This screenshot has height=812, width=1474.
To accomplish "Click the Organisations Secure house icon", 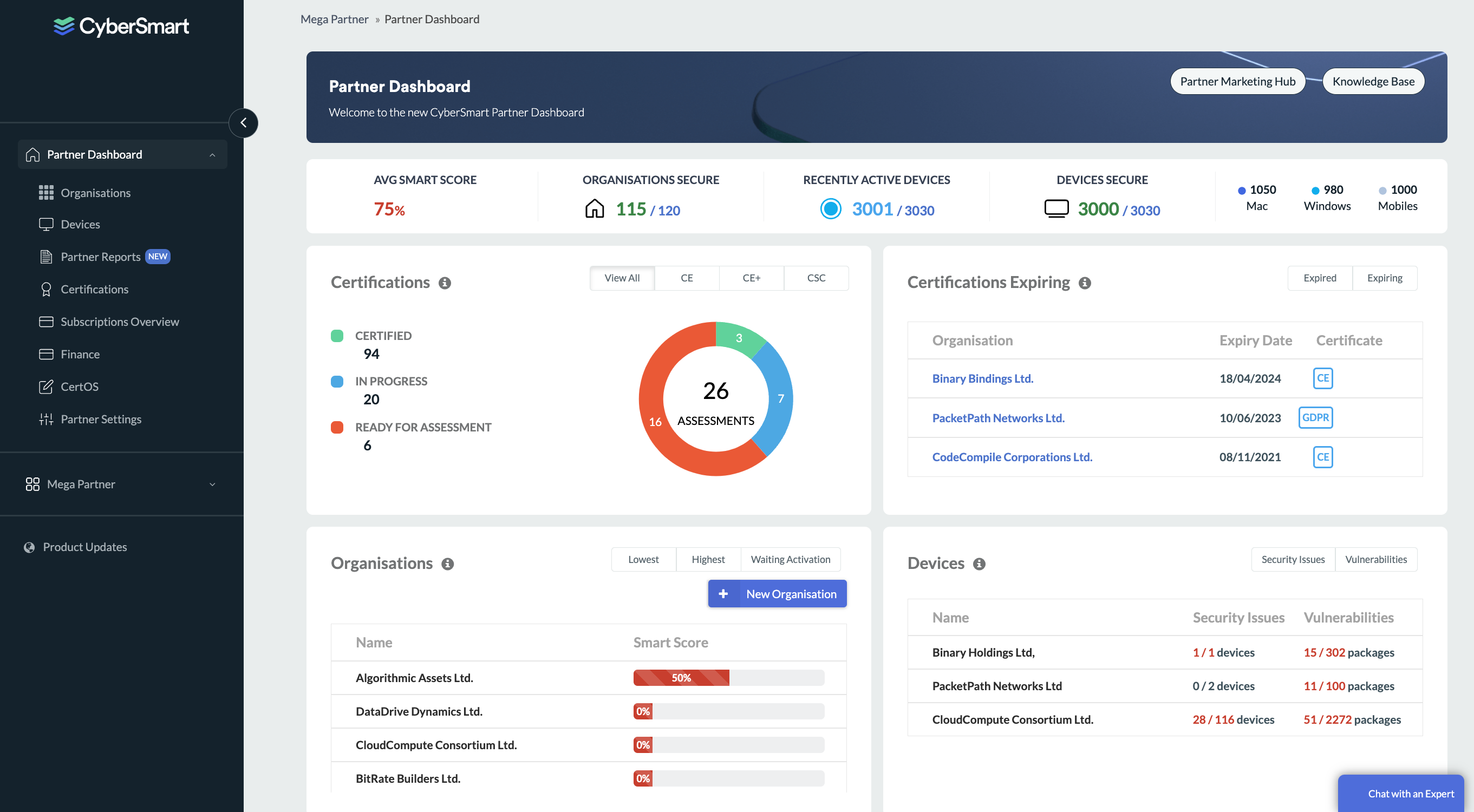I will pyautogui.click(x=595, y=209).
